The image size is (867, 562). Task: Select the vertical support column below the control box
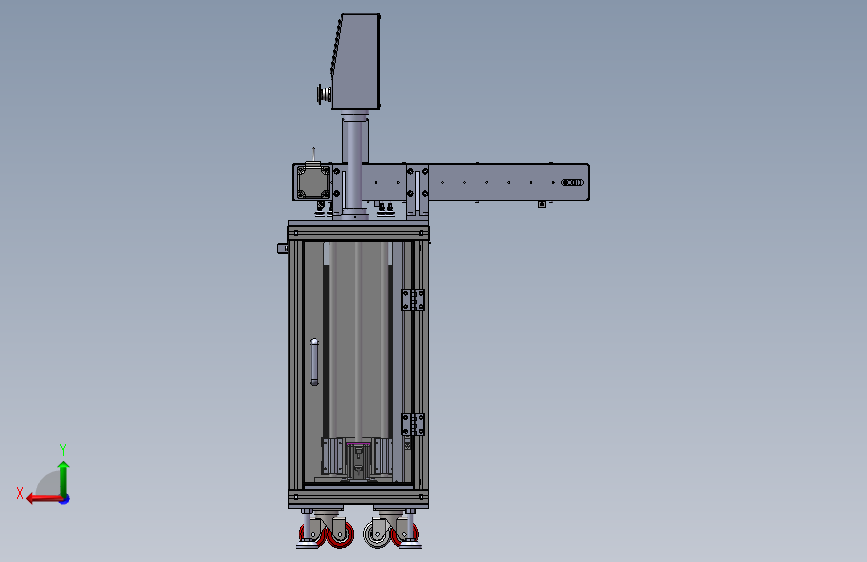coord(354,165)
